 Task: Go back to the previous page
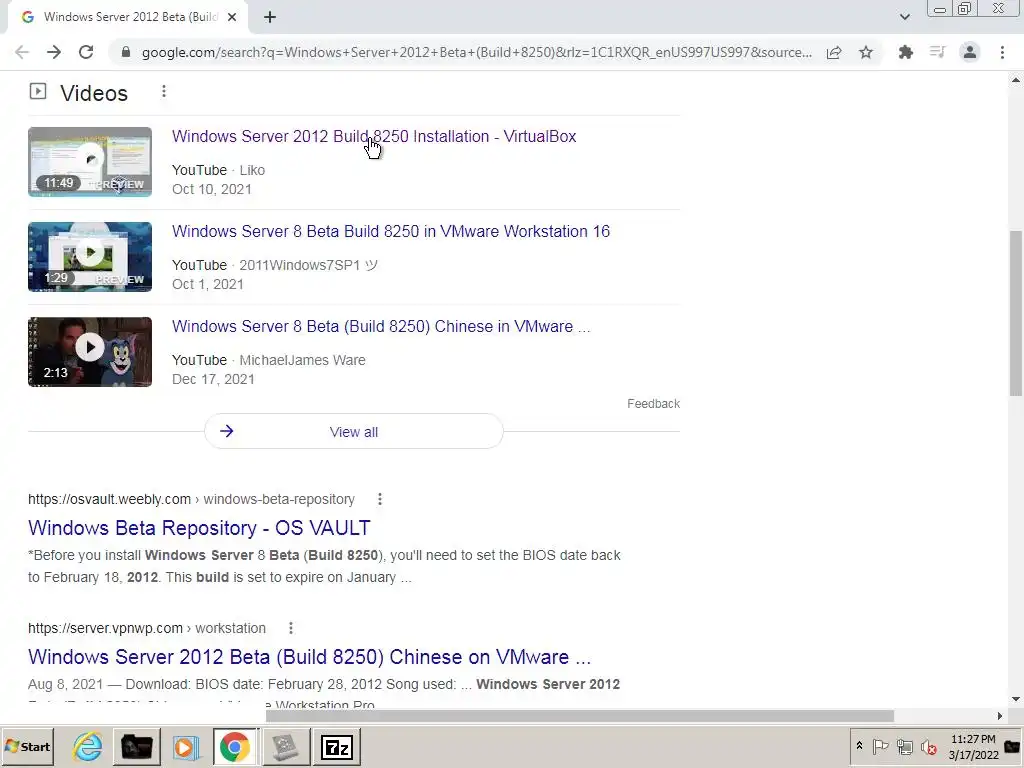point(22,52)
